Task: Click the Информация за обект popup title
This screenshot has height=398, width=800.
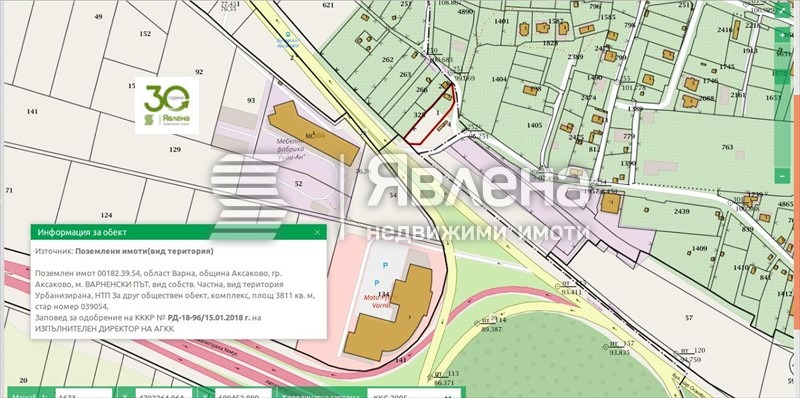Action: (82, 232)
